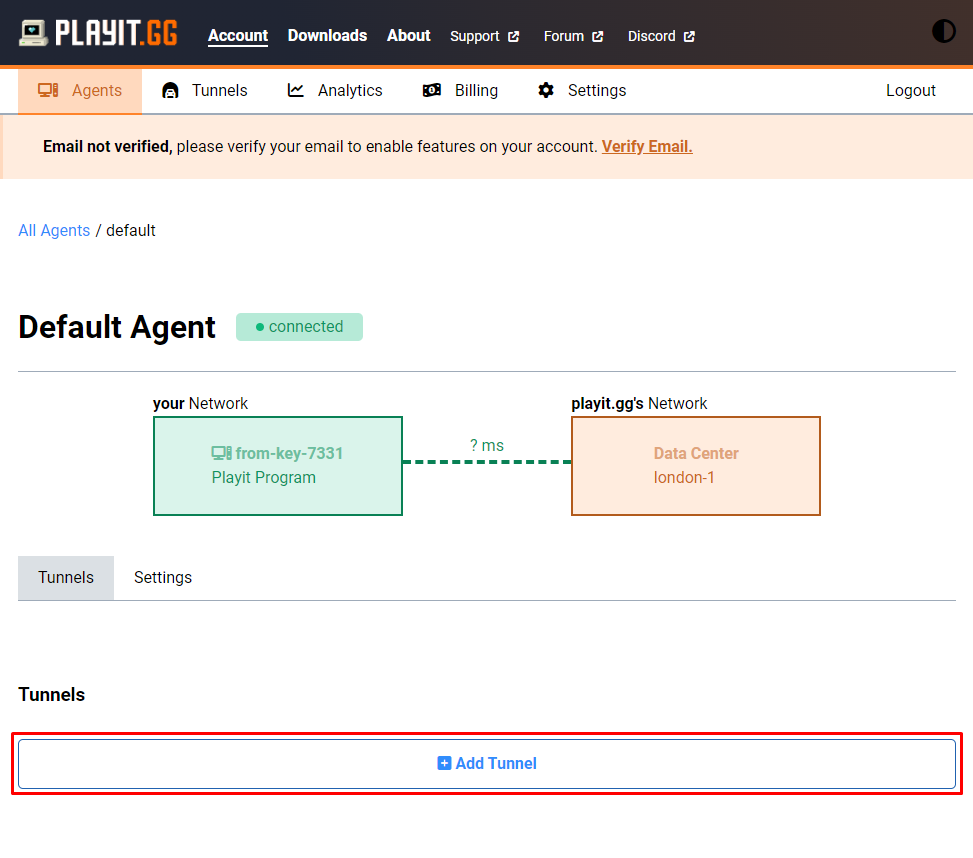Click the Billing money icon
This screenshot has height=858, width=973.
pyautogui.click(x=432, y=90)
